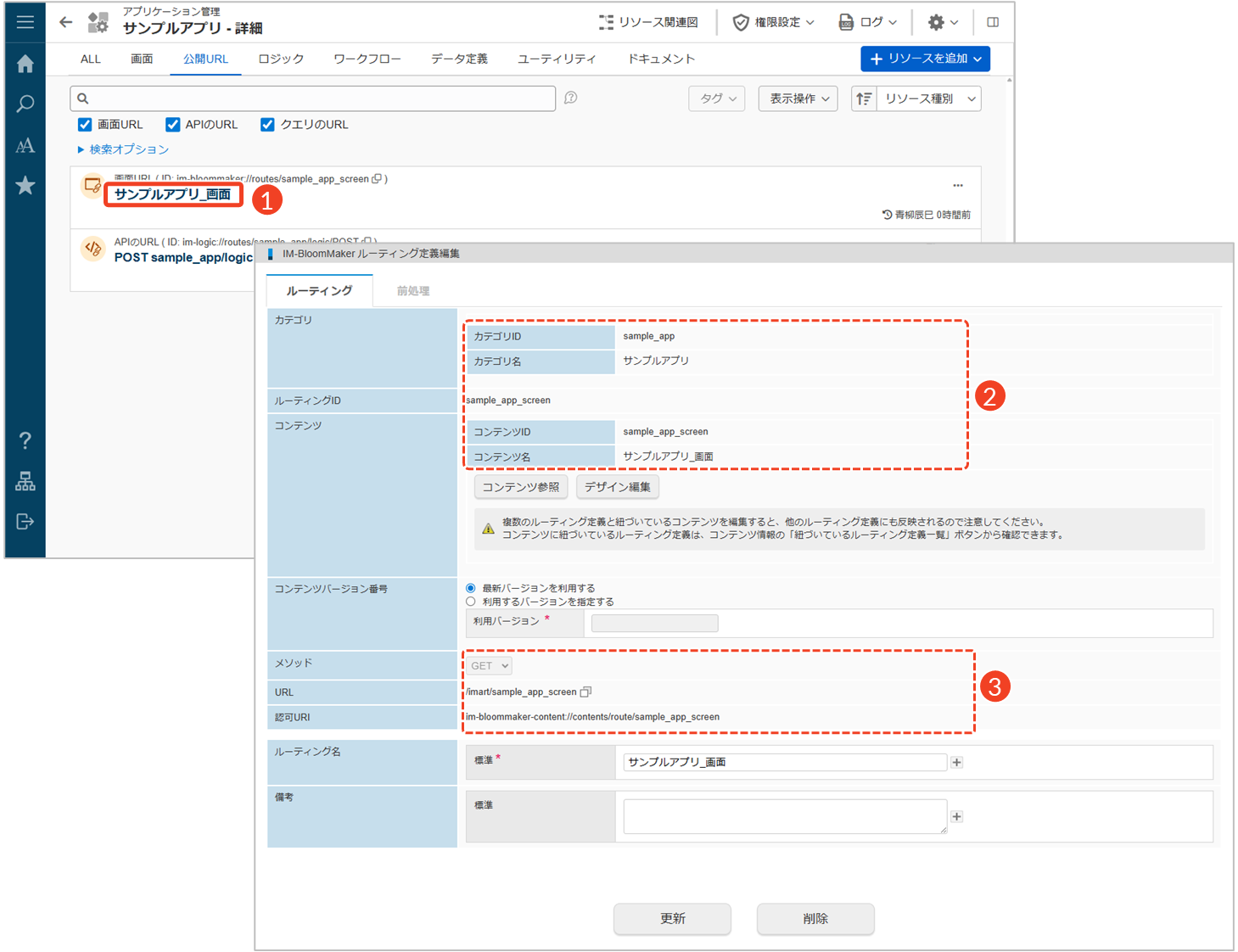Open the タグ dropdown
Viewport: 1238px width, 952px height.
click(717, 98)
